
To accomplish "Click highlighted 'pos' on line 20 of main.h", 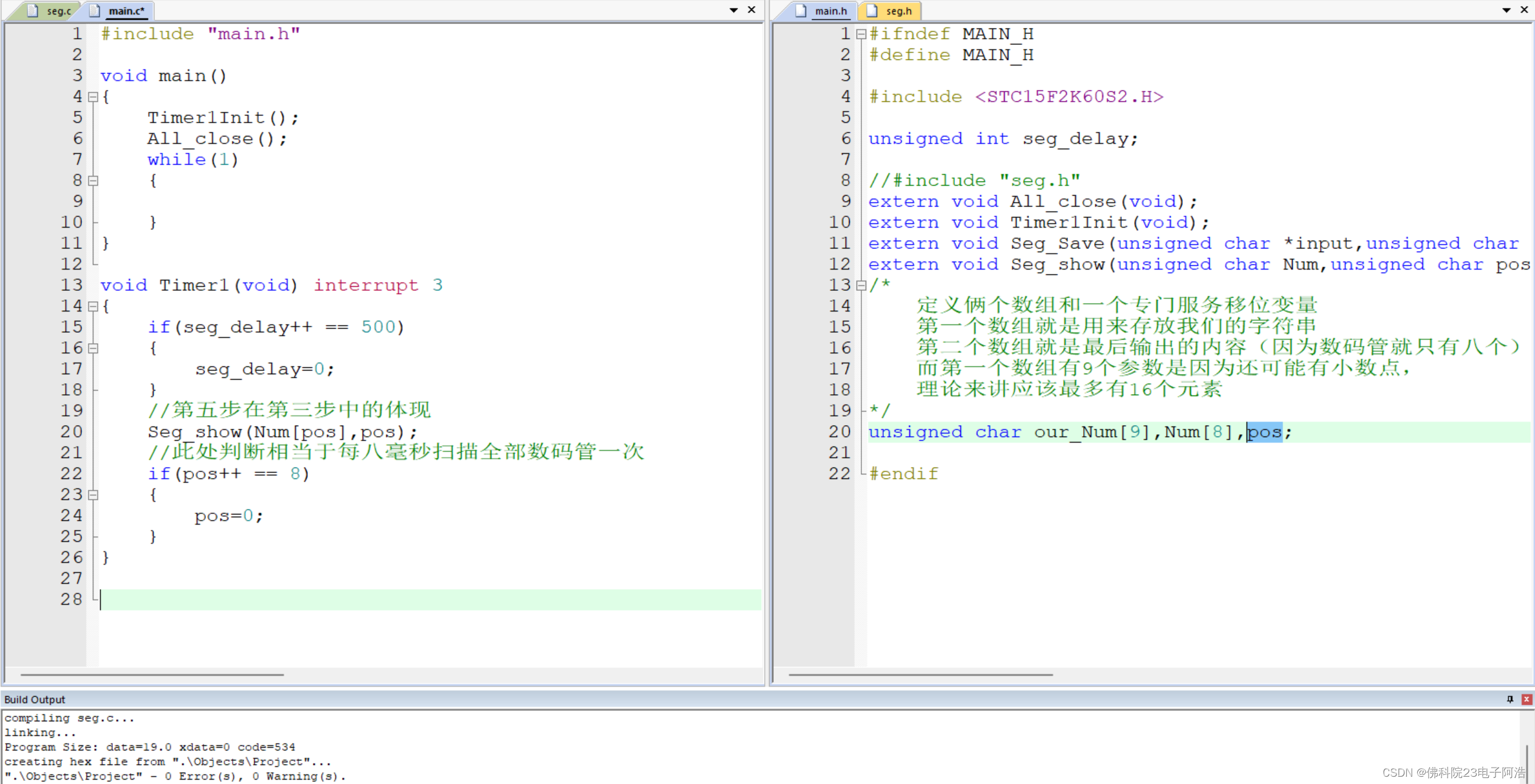I will coord(1265,432).
